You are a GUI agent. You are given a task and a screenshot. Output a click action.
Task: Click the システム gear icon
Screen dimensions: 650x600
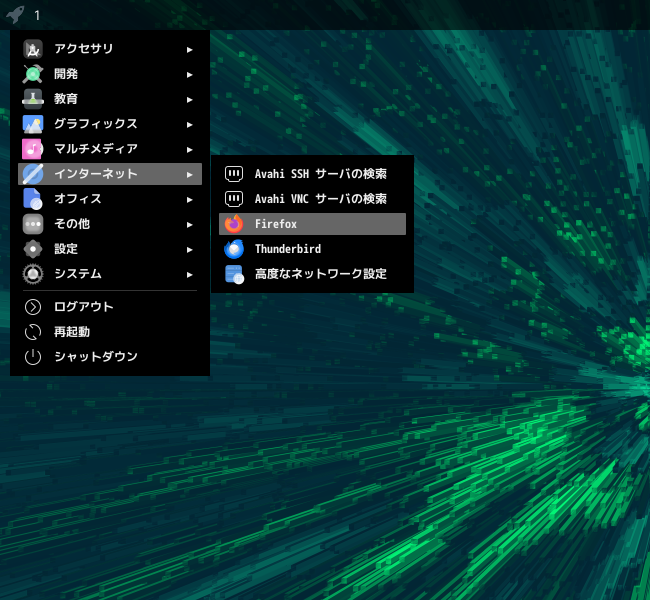33,274
